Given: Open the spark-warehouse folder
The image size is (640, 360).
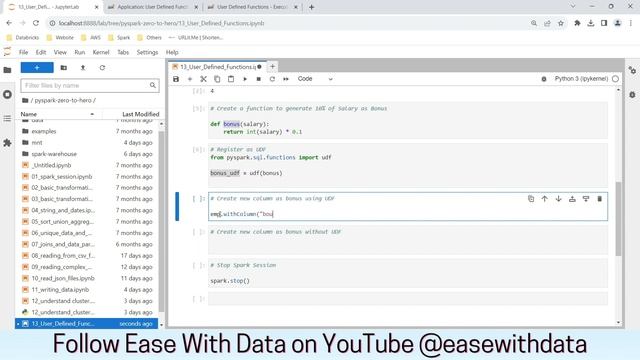Looking at the screenshot, I should coord(87,154).
